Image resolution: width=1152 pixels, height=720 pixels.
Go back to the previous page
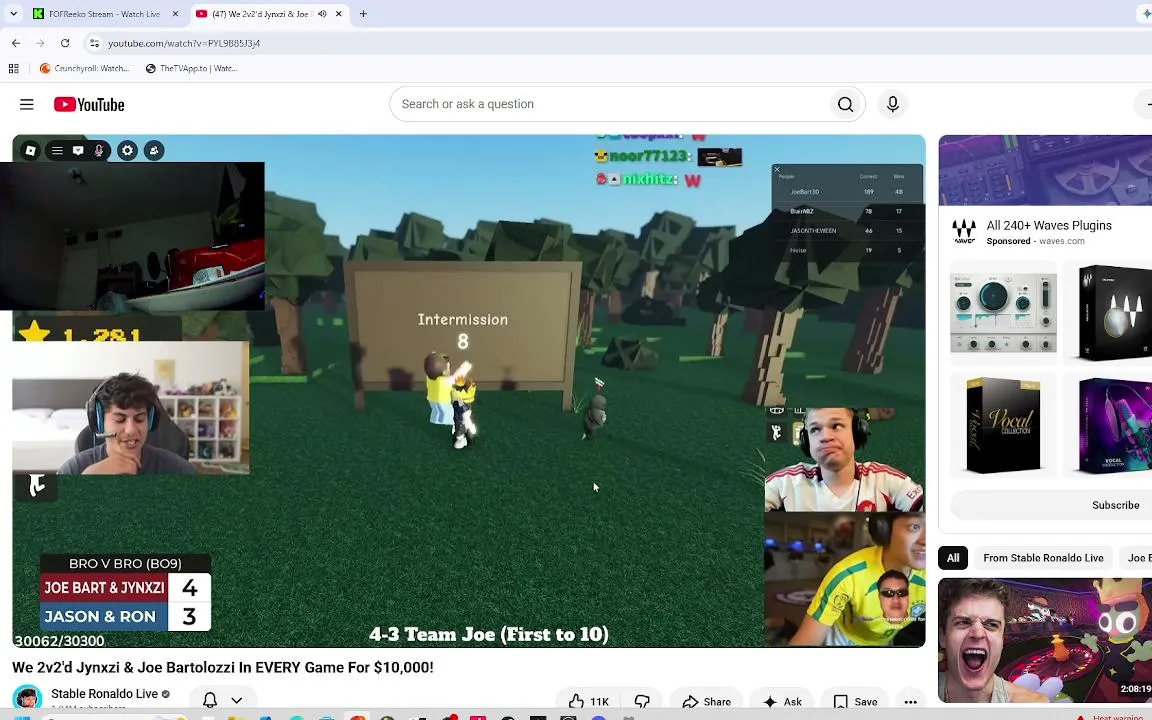point(16,43)
